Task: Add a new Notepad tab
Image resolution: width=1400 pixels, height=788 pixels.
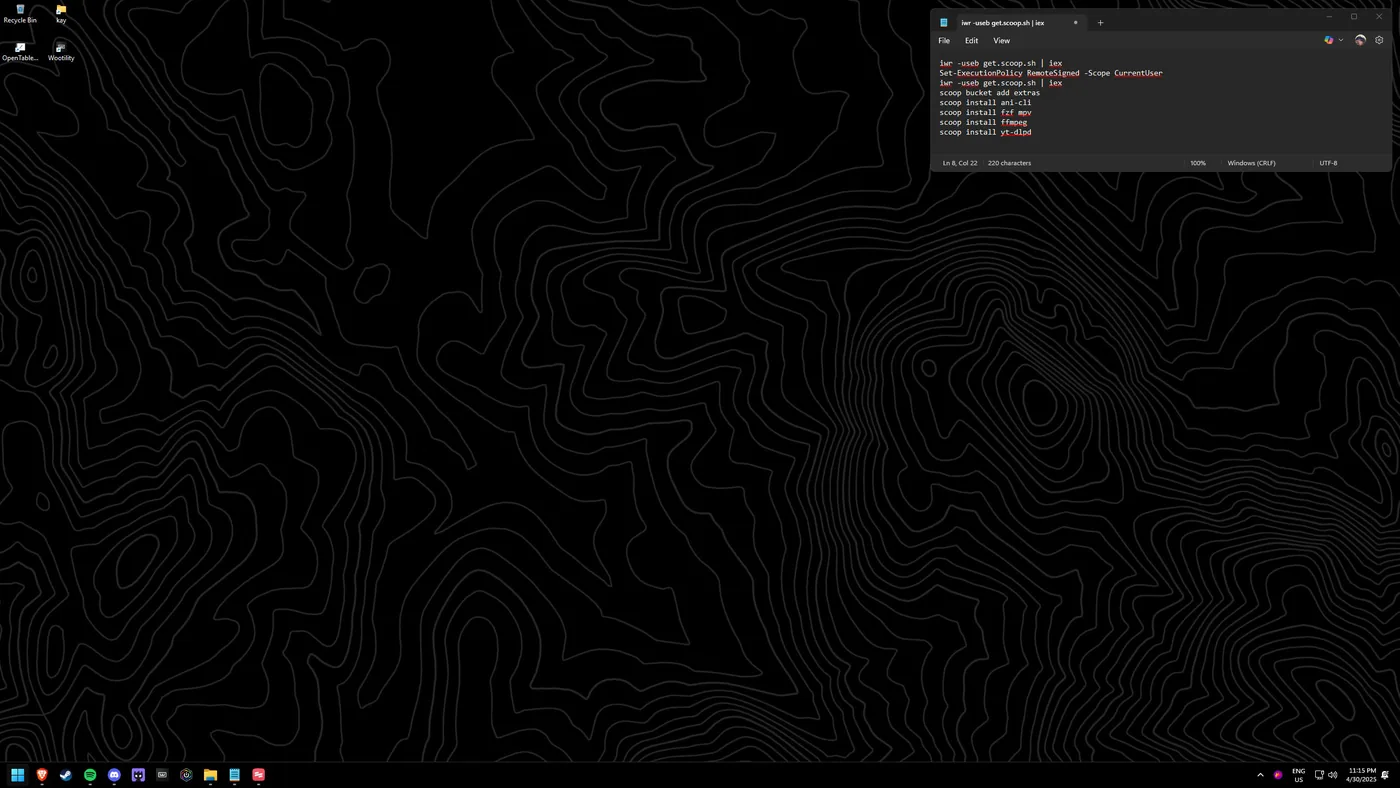Action: (1100, 22)
